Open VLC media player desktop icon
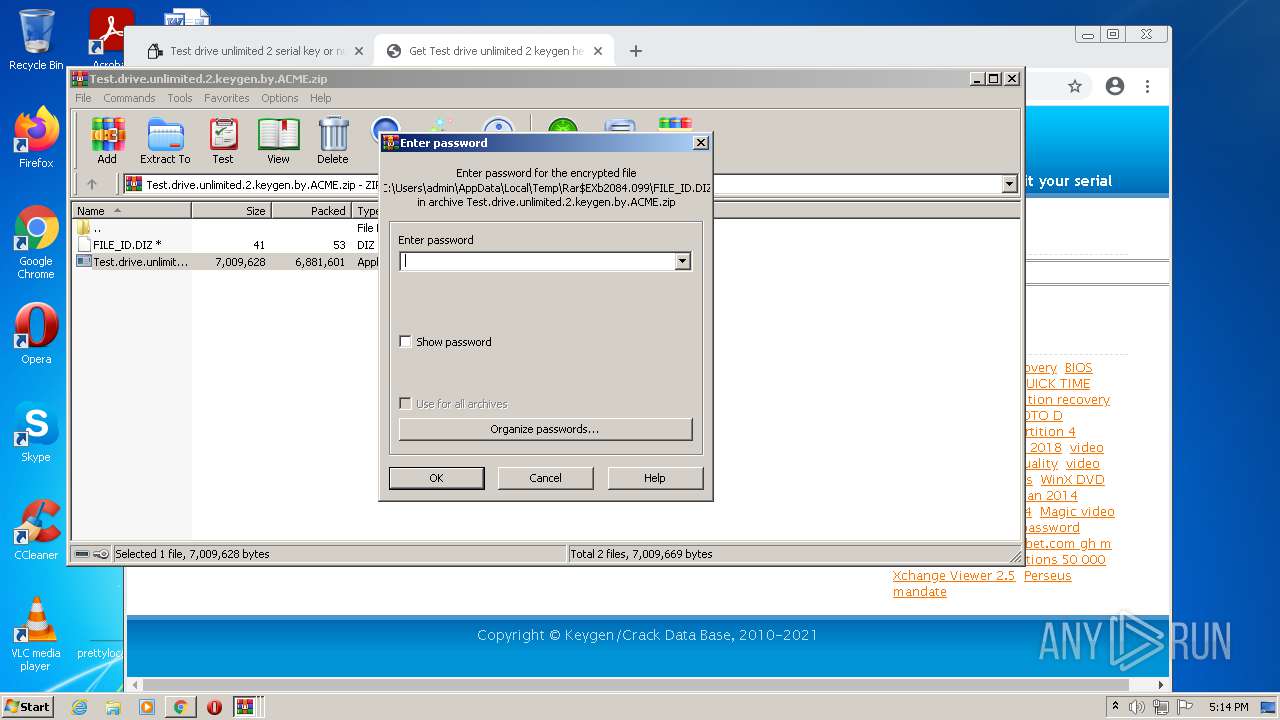Image resolution: width=1280 pixels, height=720 pixels. [x=36, y=635]
